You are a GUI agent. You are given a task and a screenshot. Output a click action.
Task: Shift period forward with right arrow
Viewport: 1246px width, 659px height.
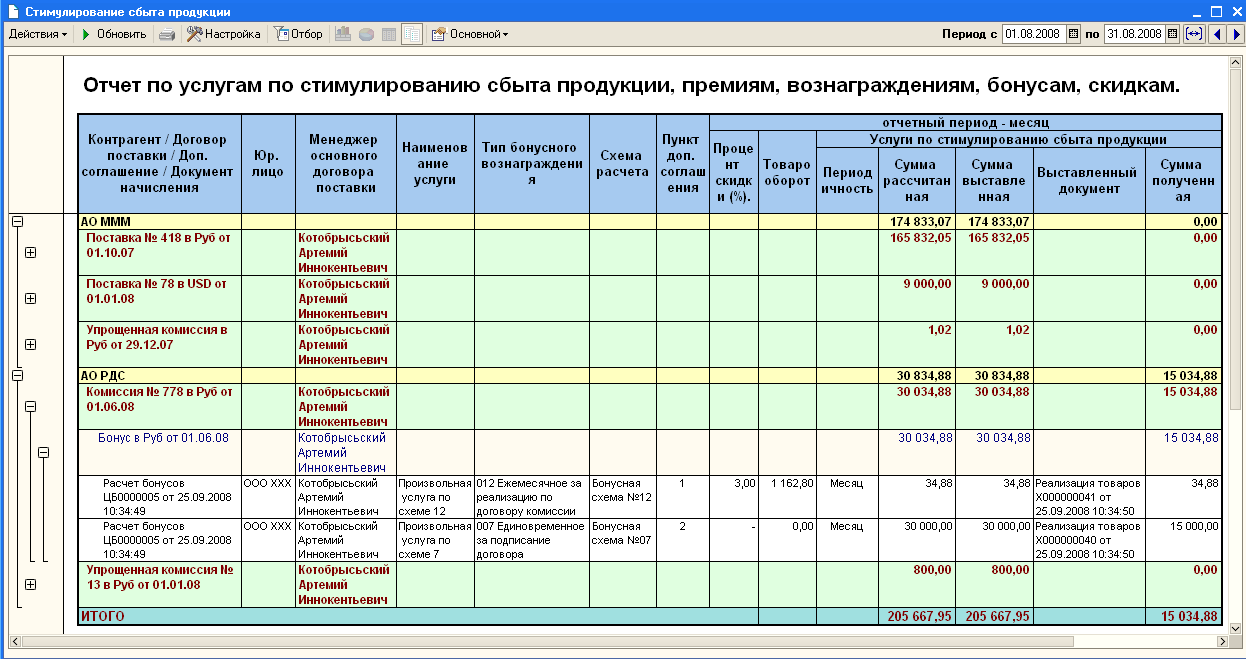tap(1235, 34)
